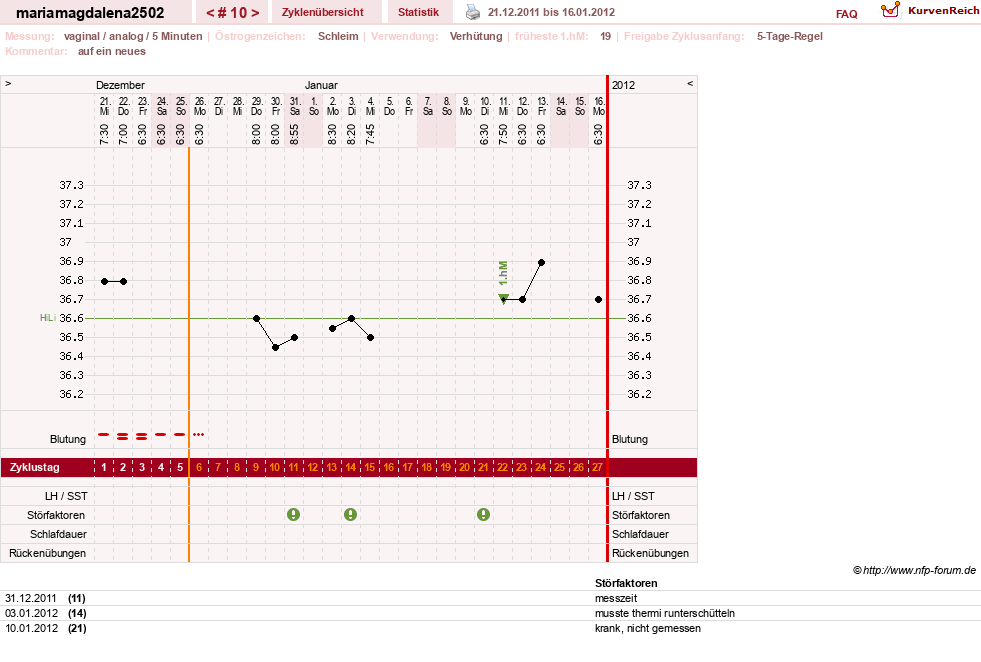Click the temperature point on 13. Fr
Screen dimensions: 981x662
pyautogui.click(x=541, y=263)
